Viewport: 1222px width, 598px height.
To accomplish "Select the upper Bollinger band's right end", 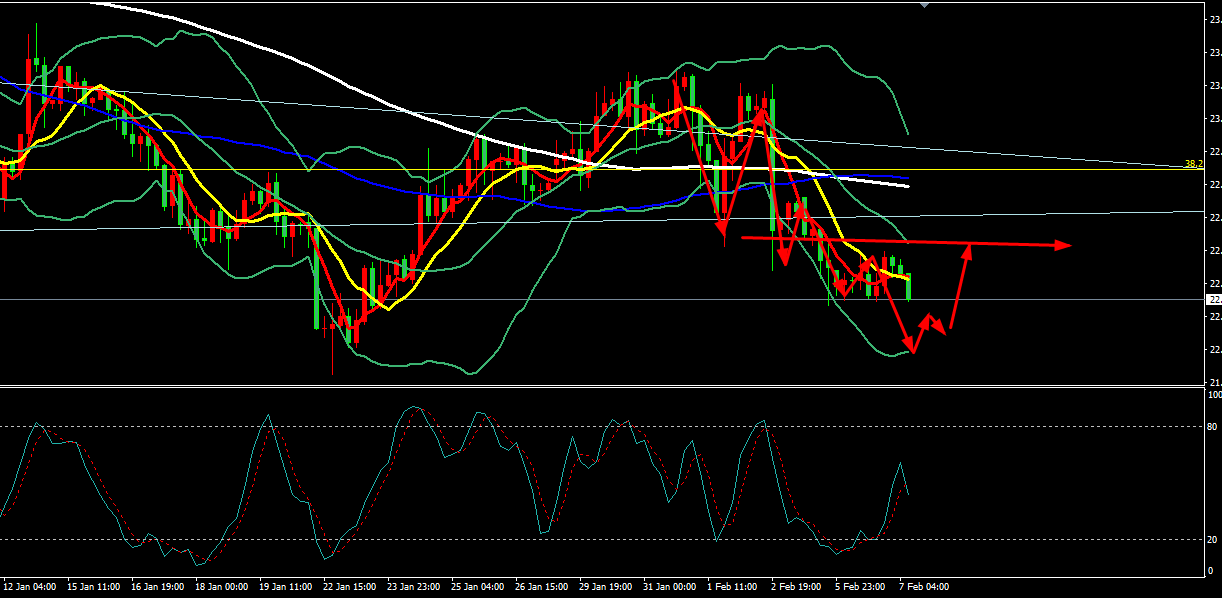I will [x=907, y=133].
